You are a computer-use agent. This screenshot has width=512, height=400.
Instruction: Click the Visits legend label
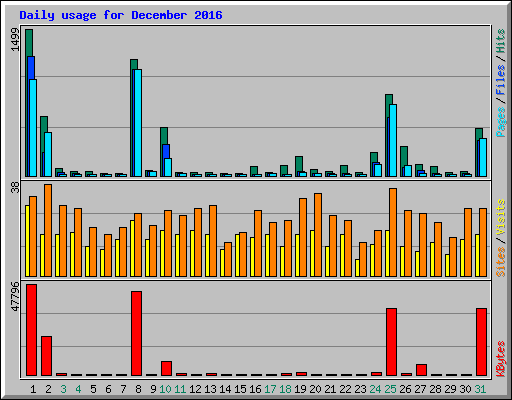coord(501,217)
